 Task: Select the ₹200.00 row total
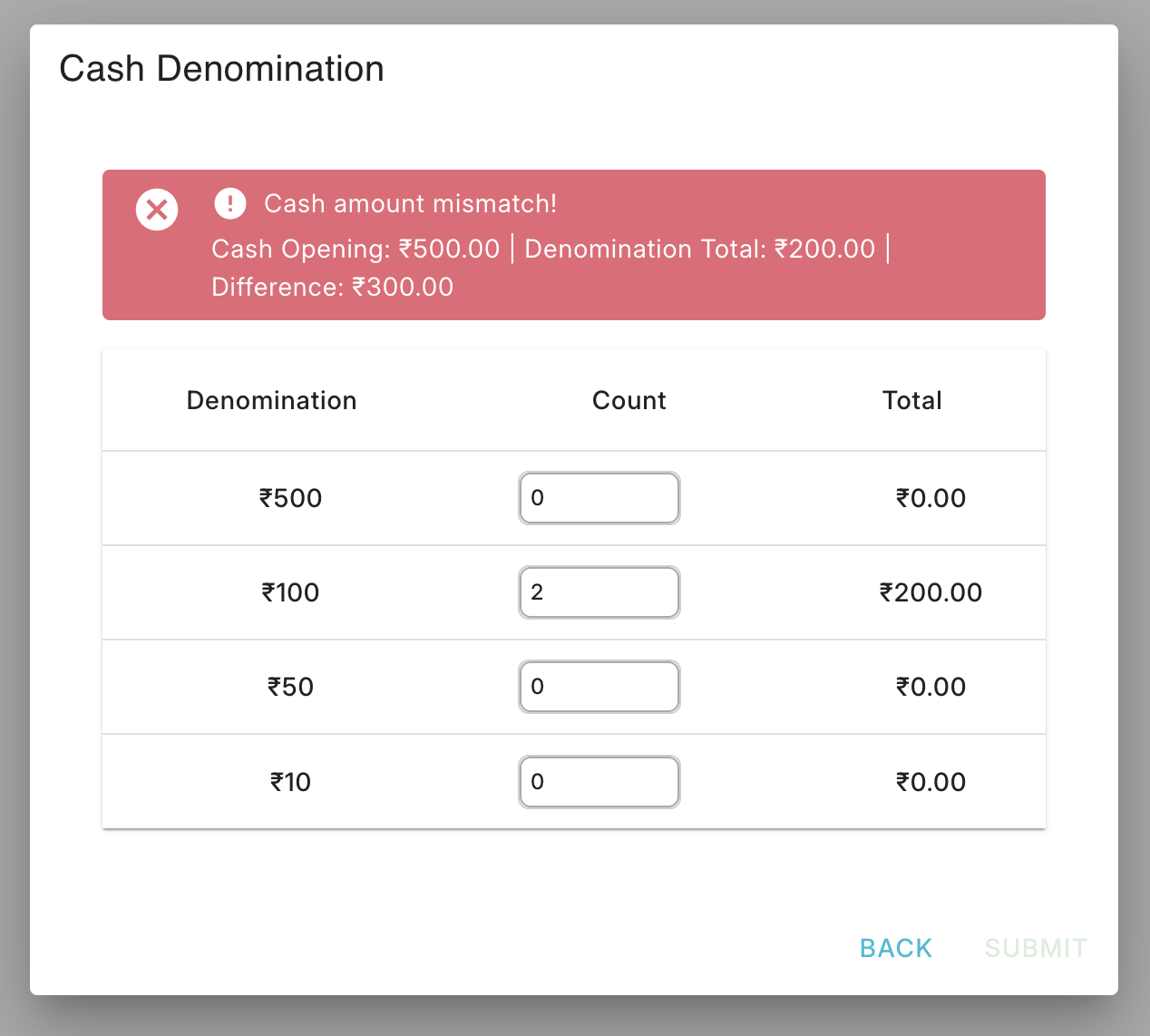[931, 592]
